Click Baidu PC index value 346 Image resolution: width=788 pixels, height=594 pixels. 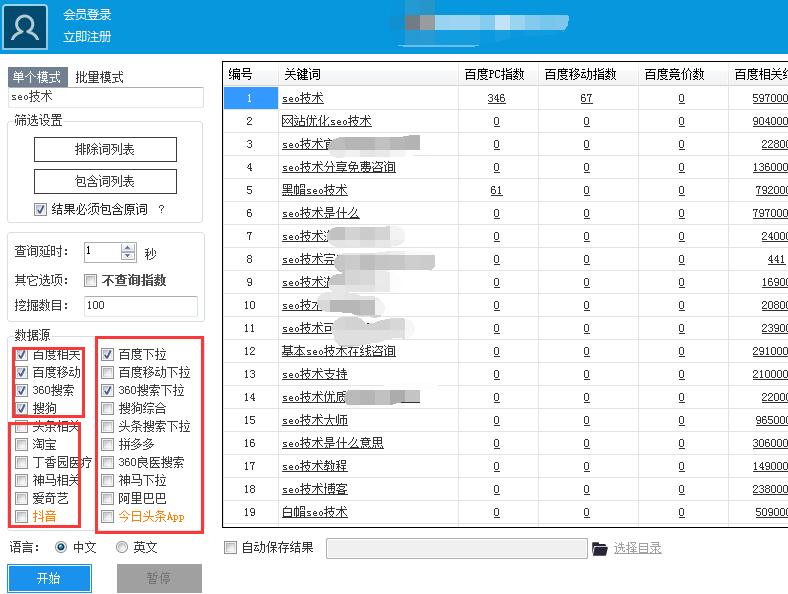tap(497, 98)
